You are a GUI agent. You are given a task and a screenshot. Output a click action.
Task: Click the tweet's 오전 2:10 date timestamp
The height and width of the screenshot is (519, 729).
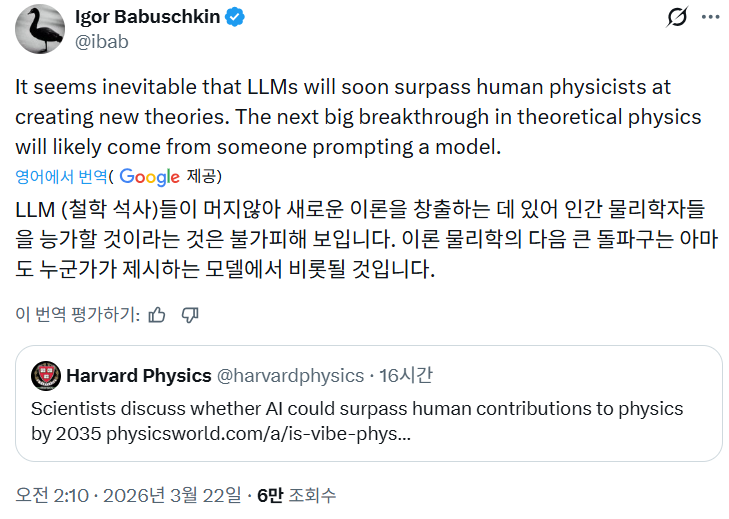pyautogui.click(x=128, y=495)
